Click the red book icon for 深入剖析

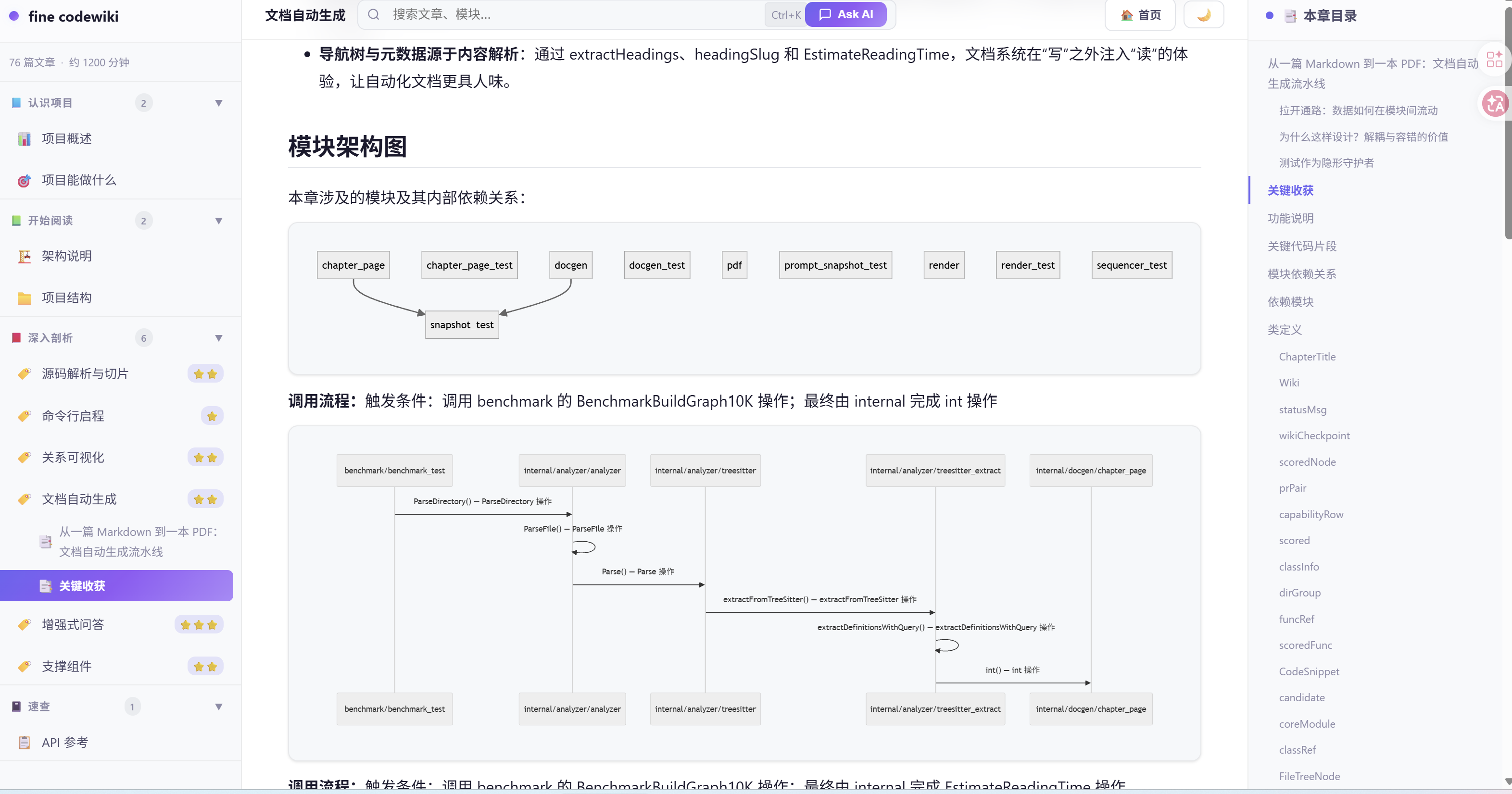point(16,338)
